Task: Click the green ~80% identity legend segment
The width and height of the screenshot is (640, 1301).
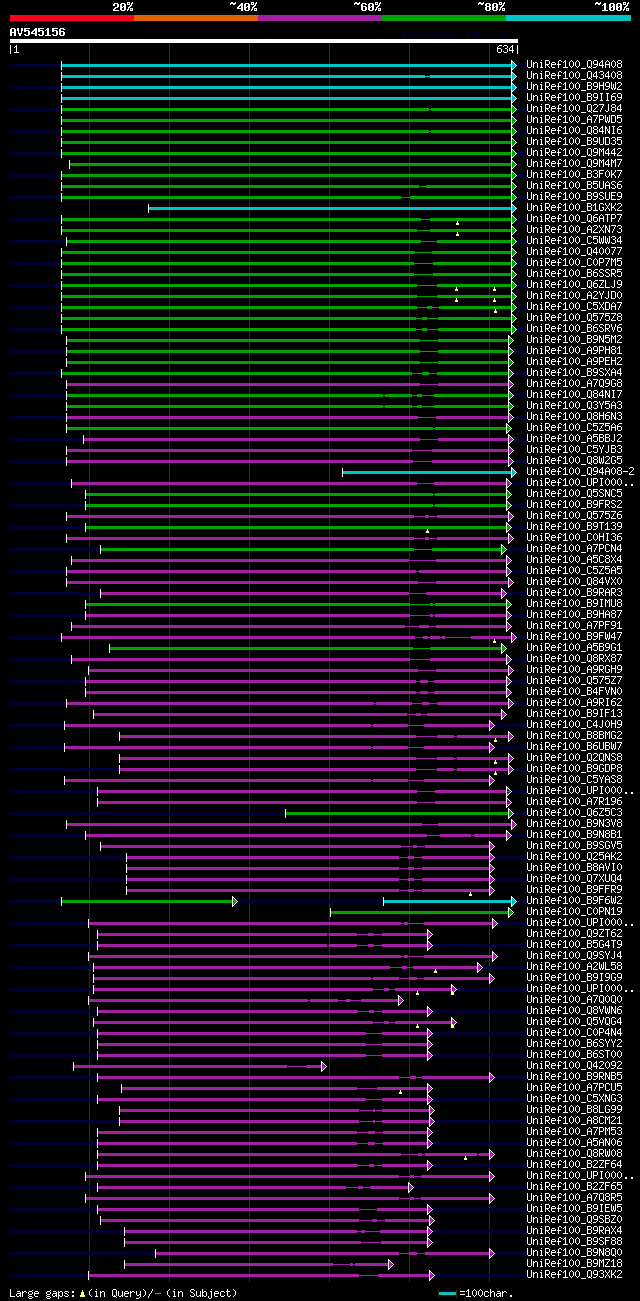Action: 443,17
